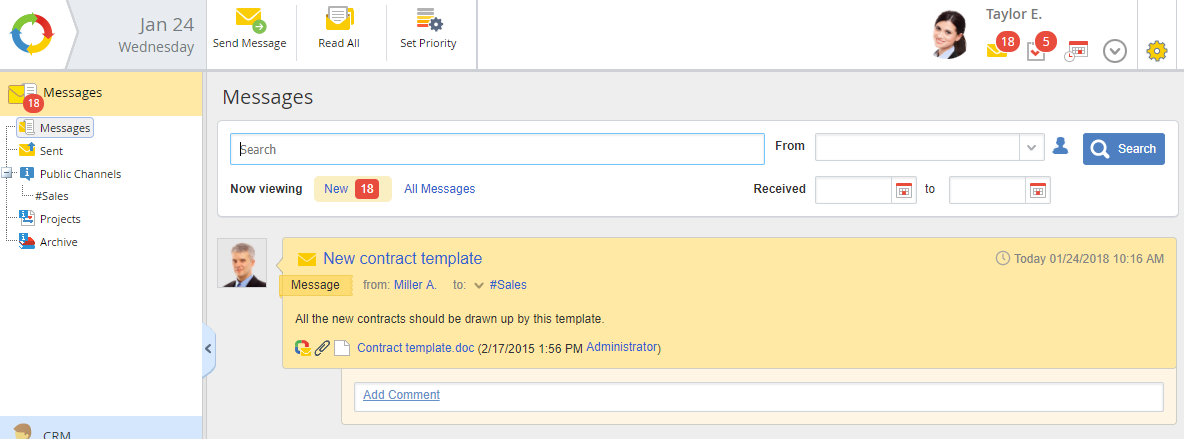Open Contract template.doc attachment link
This screenshot has height=439, width=1184.
[x=415, y=348]
